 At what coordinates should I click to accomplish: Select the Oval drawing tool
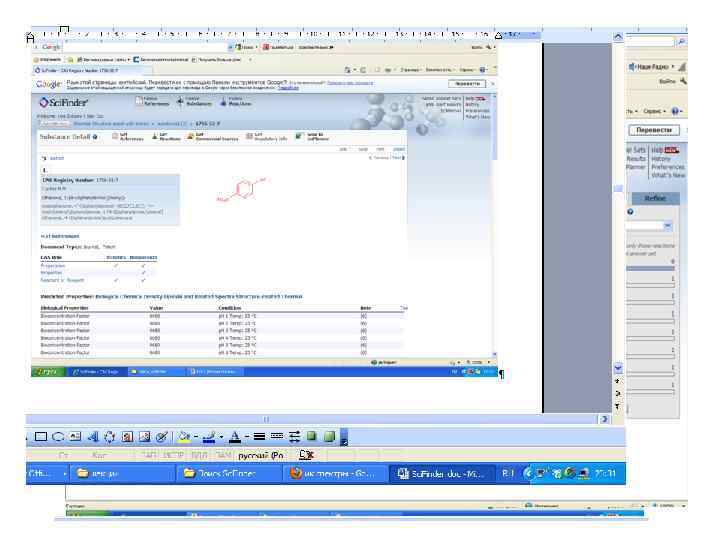[x=58, y=437]
